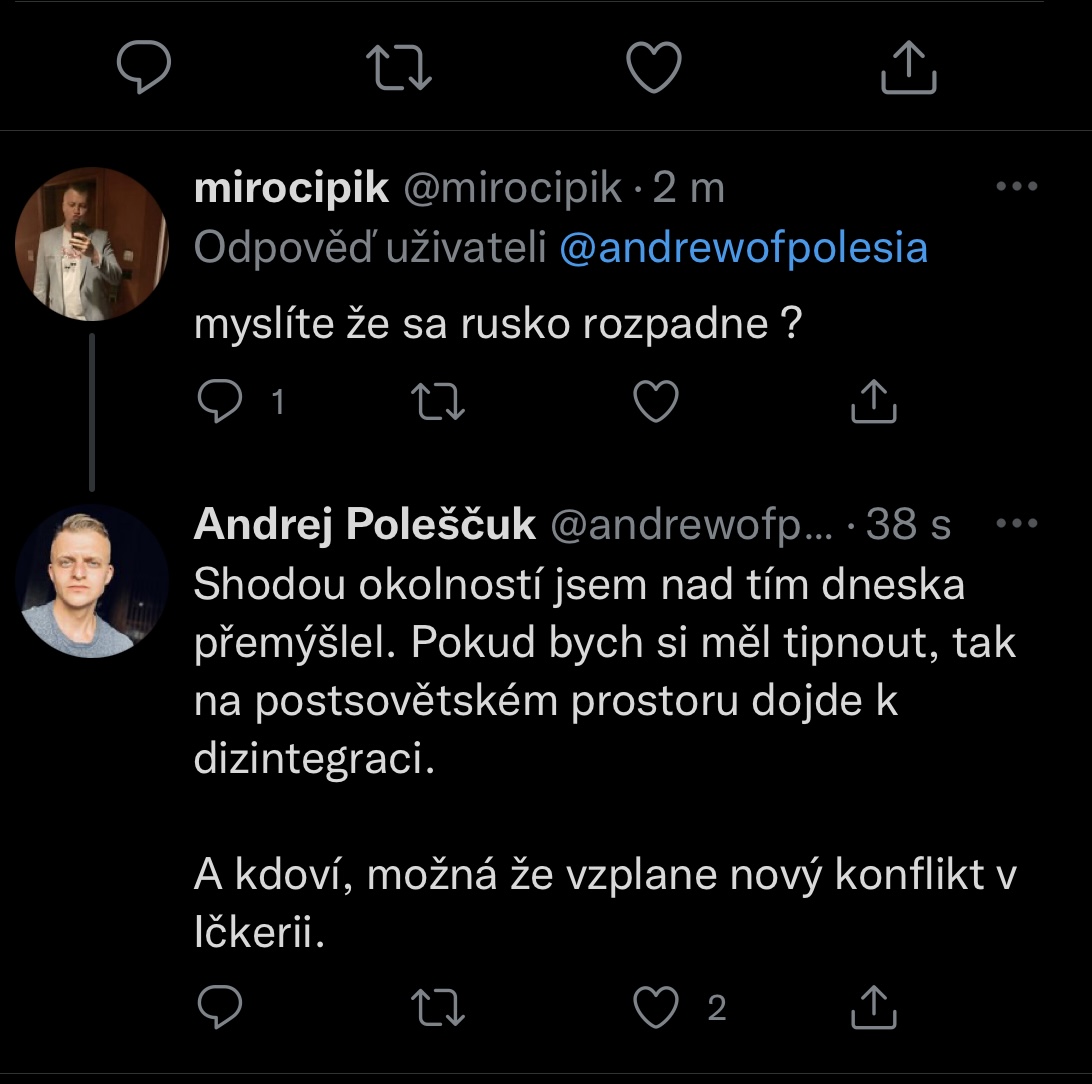Share Andrej Poleščuk's tweet
The image size is (1092, 1084).
tap(874, 1008)
